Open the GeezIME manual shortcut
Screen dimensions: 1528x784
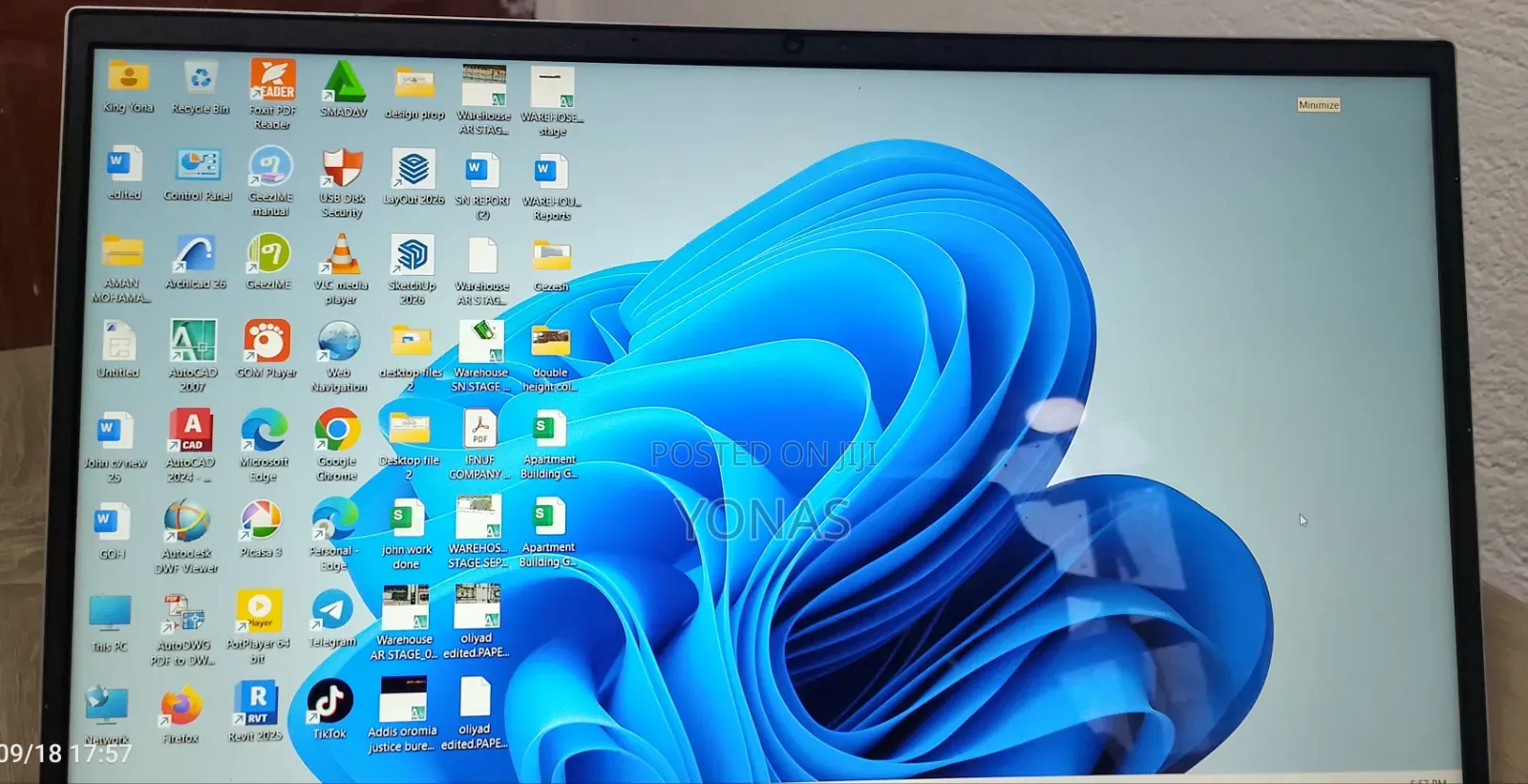pyautogui.click(x=270, y=181)
